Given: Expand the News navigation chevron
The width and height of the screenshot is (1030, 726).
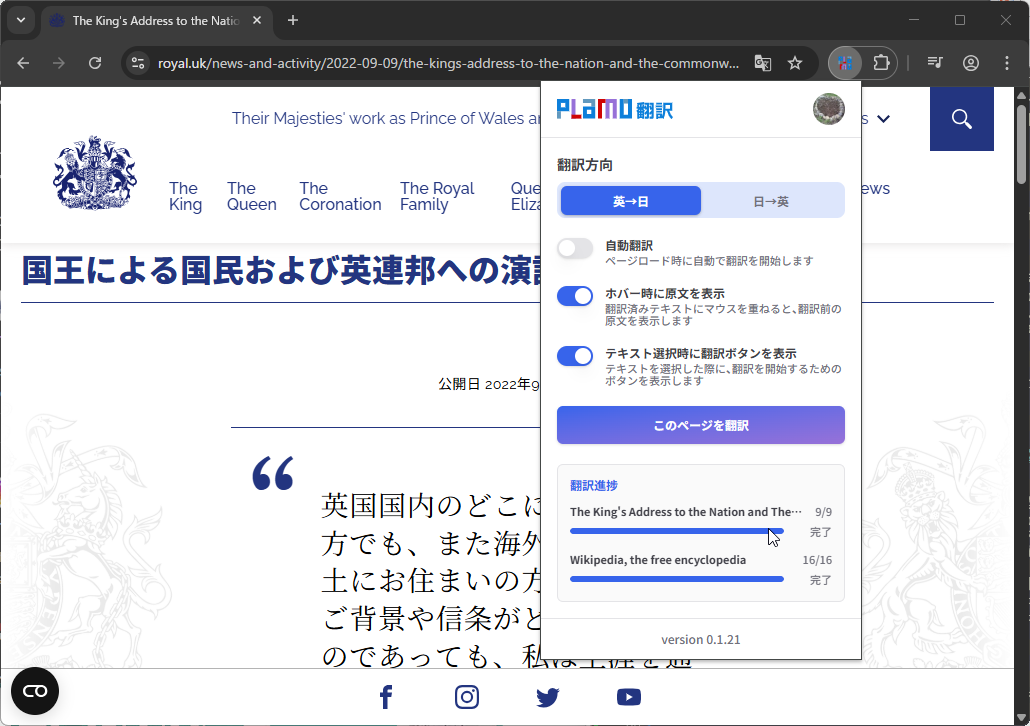Looking at the screenshot, I should tap(883, 118).
